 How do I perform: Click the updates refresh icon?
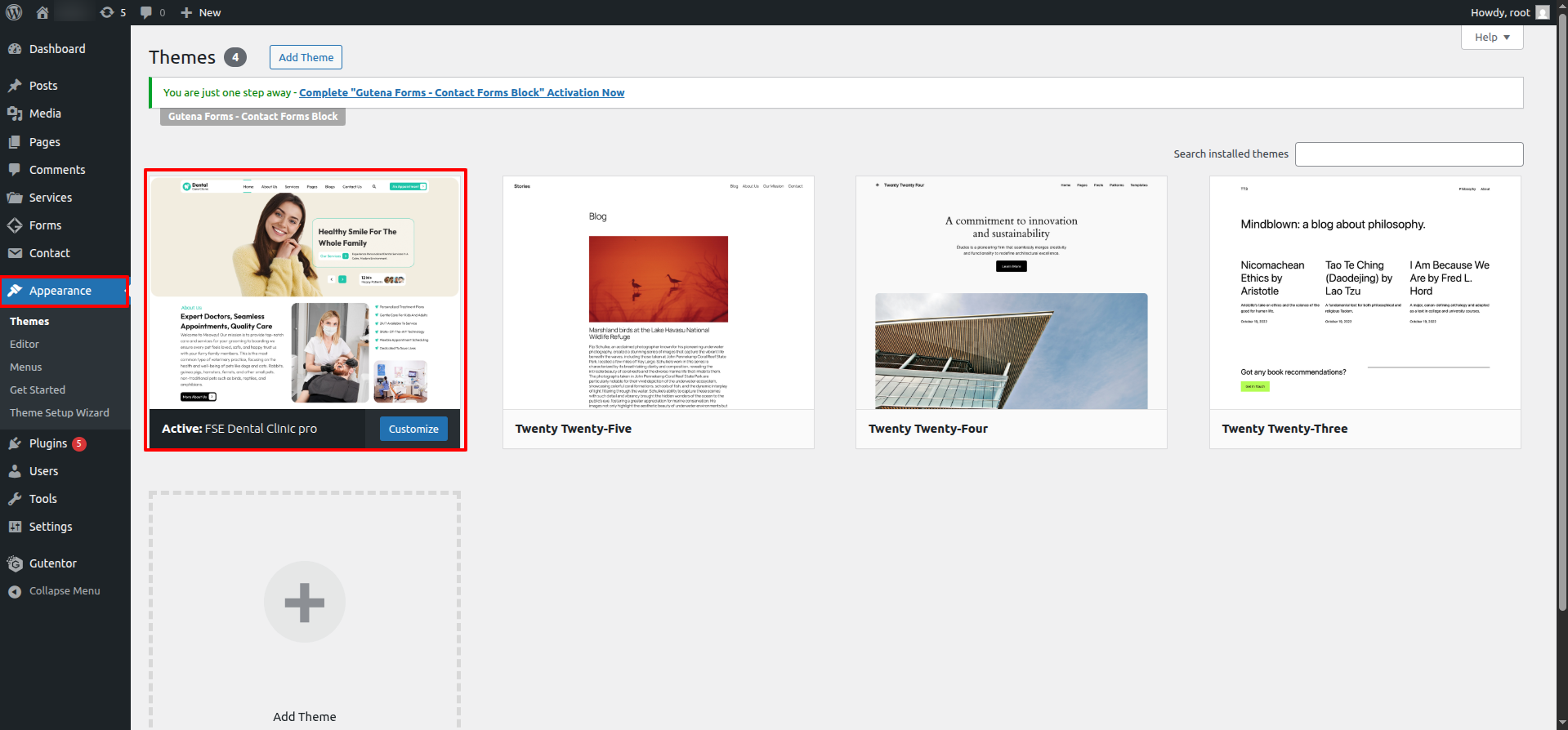107,12
